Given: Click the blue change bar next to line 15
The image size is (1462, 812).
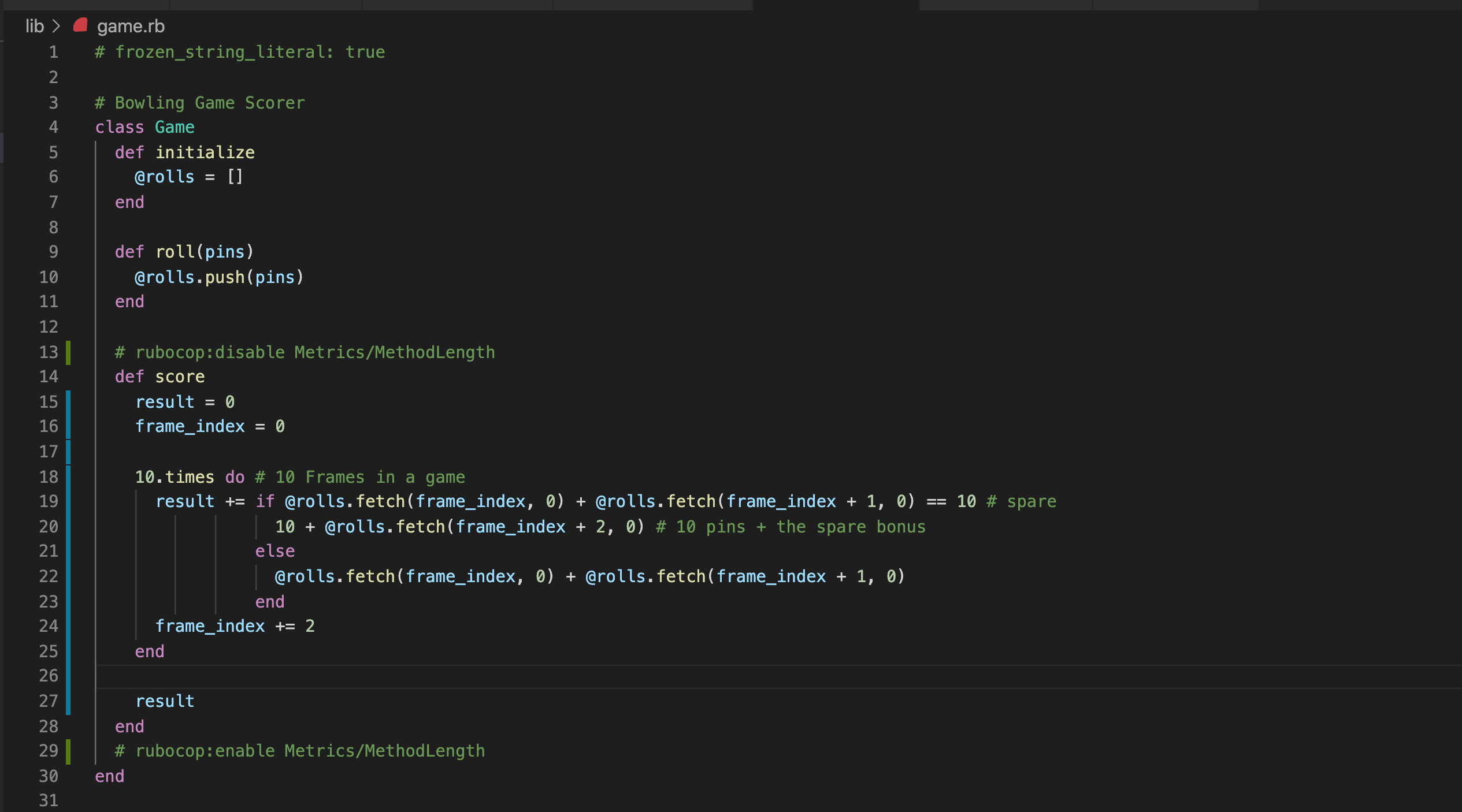Looking at the screenshot, I should click(x=69, y=402).
